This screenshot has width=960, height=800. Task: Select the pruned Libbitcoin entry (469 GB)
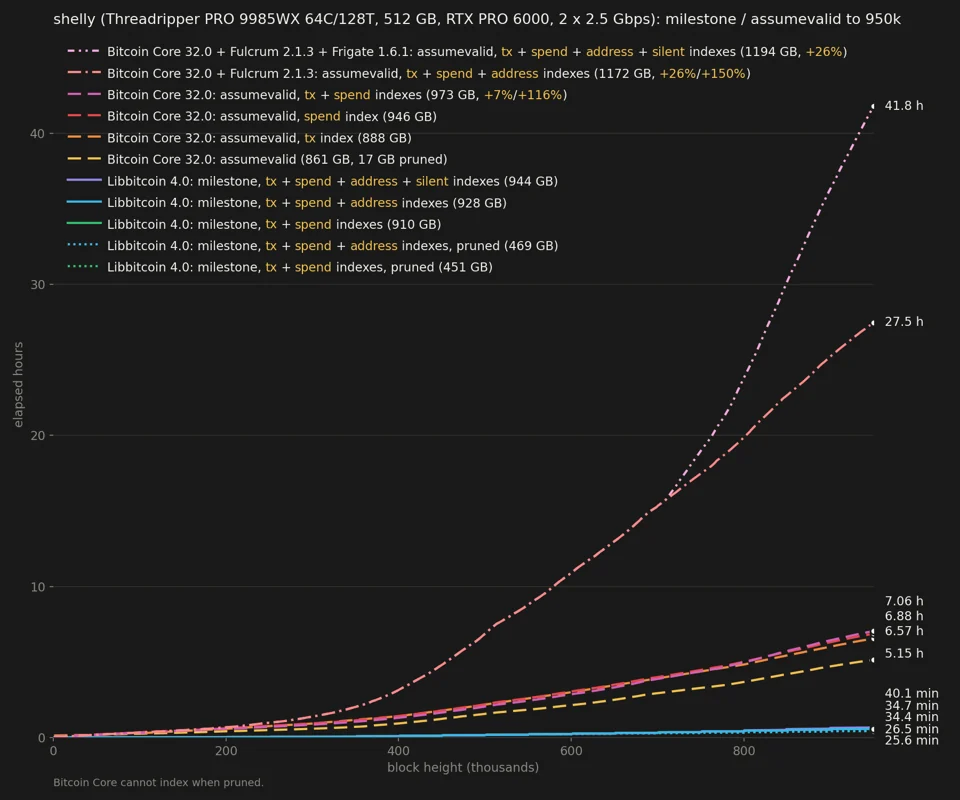312,245
